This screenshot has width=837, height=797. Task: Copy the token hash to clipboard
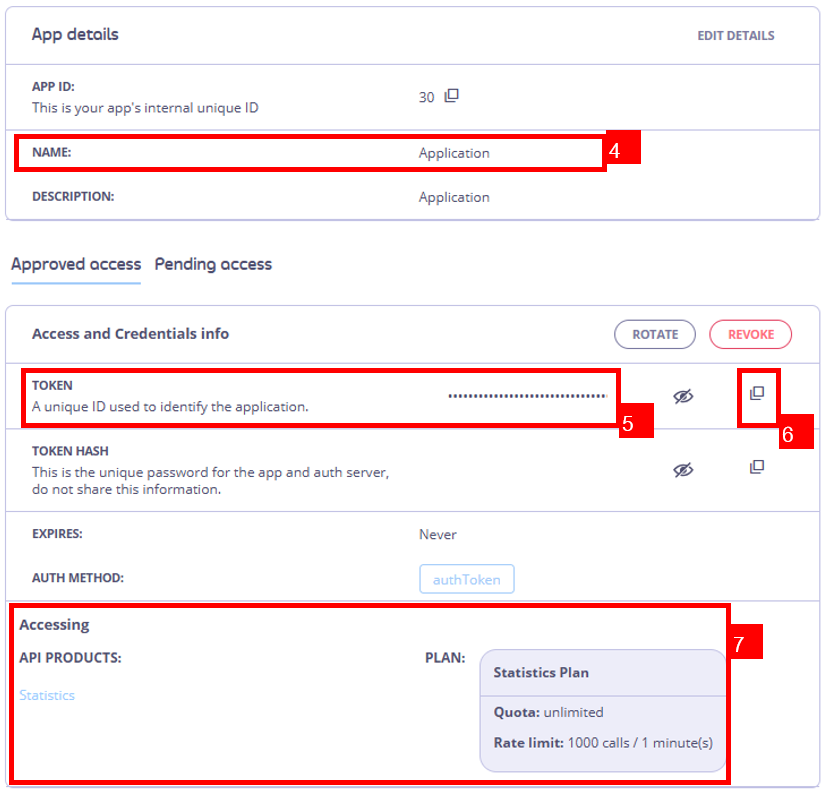(x=757, y=467)
